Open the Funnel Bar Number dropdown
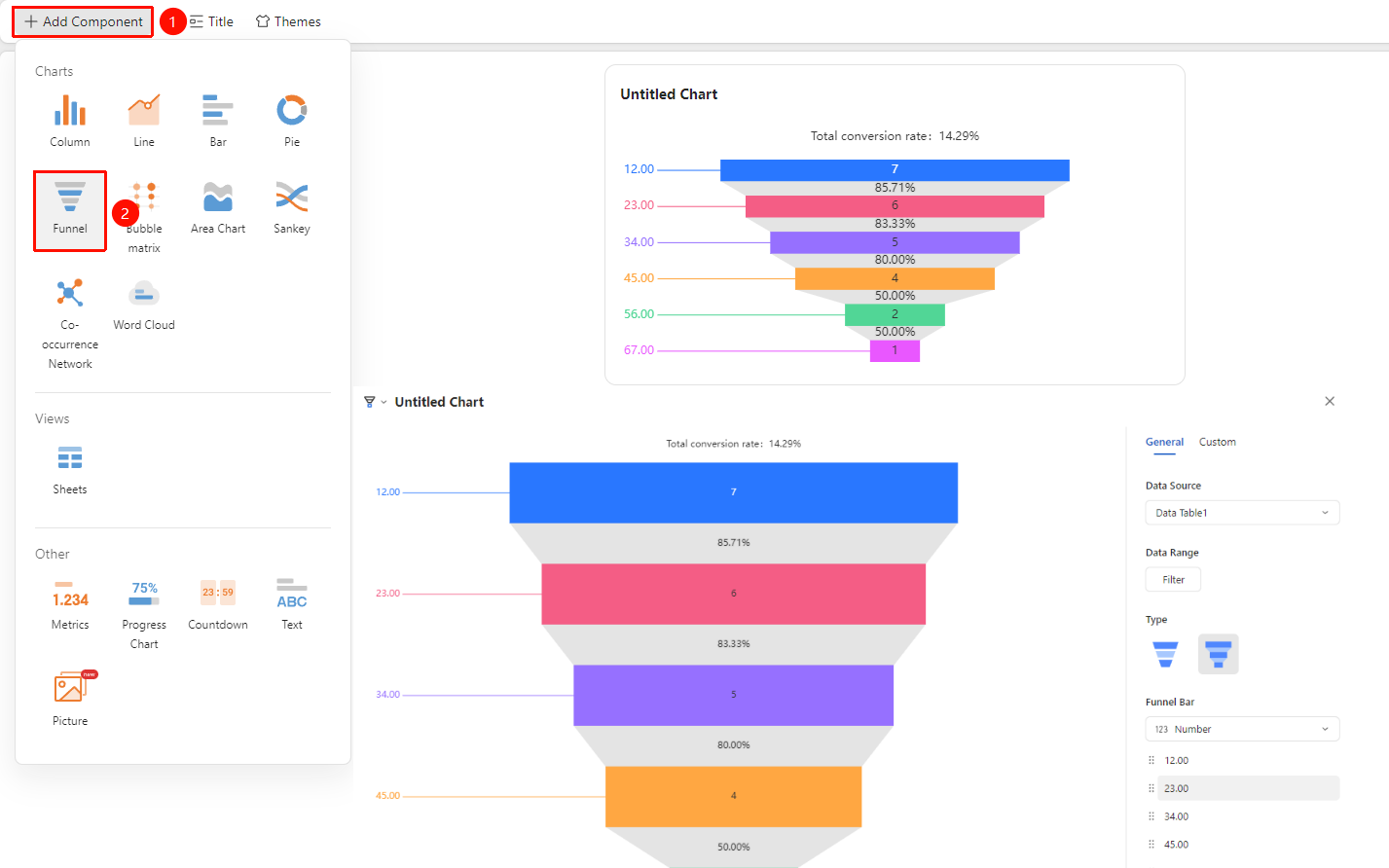The image size is (1389, 868). 1242,729
